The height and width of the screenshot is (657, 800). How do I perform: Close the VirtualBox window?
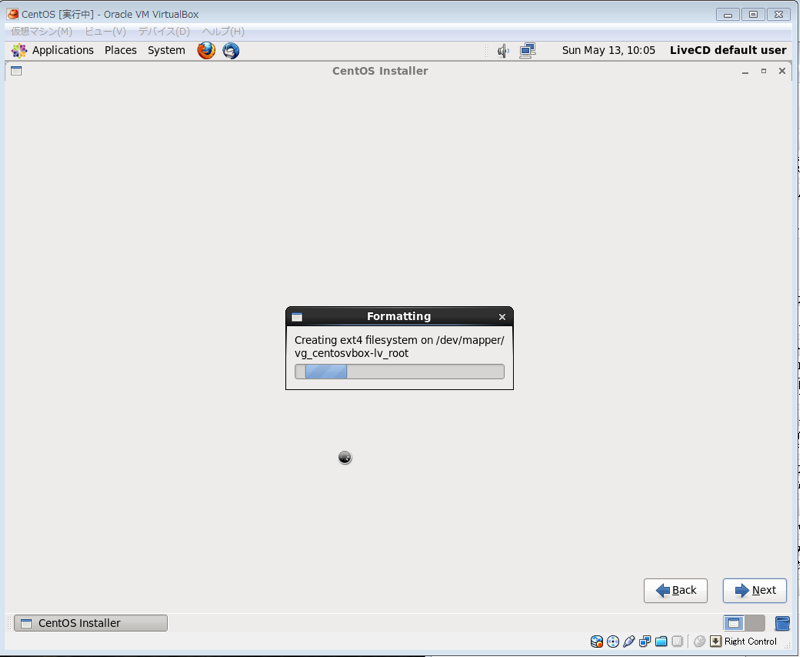779,15
